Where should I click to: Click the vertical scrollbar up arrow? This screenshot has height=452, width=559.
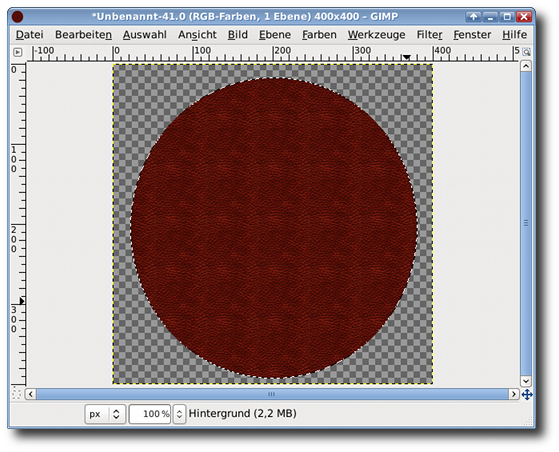tap(526, 66)
